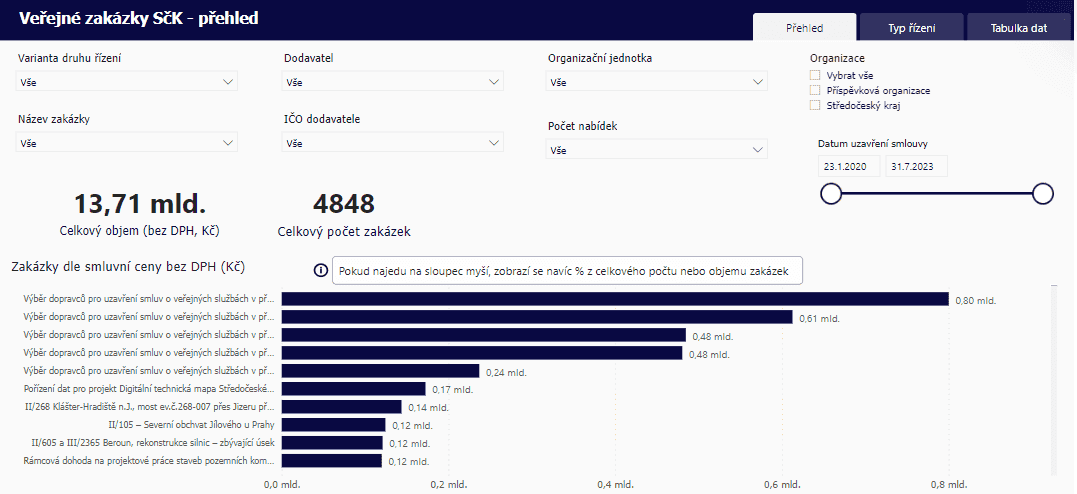Open the 'Varianta druhu řízení' dropdown
The height and width of the screenshot is (494, 1077).
click(x=127, y=82)
